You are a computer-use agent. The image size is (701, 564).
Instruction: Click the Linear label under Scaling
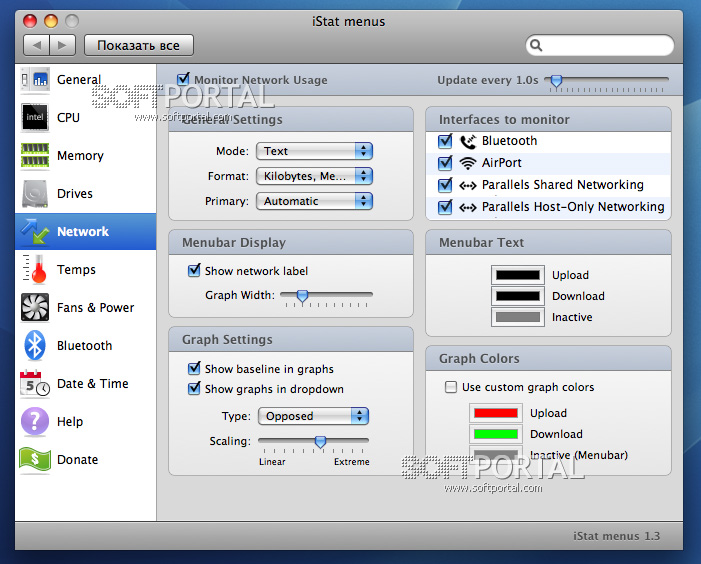[272, 462]
